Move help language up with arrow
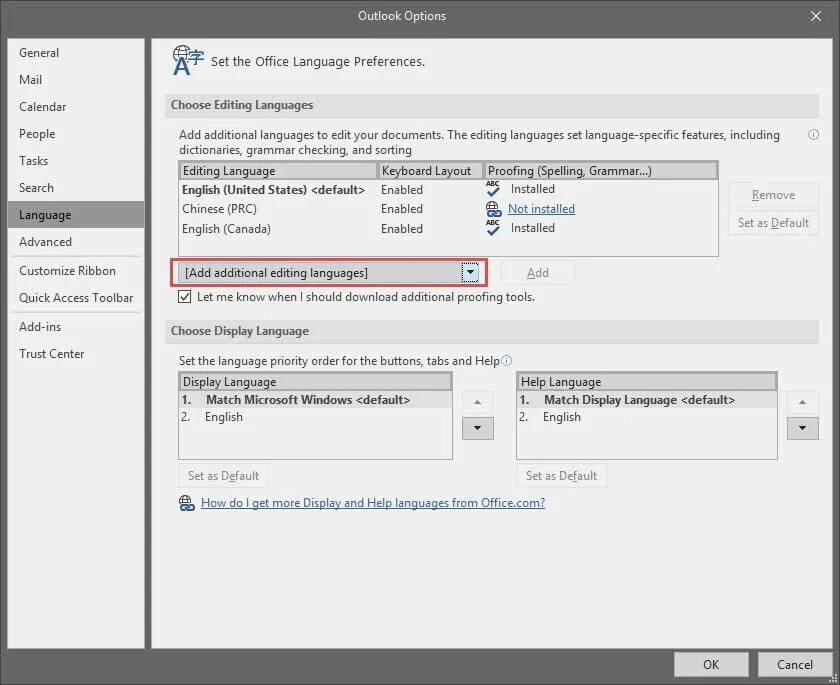Viewport: 840px width, 685px height. 802,402
